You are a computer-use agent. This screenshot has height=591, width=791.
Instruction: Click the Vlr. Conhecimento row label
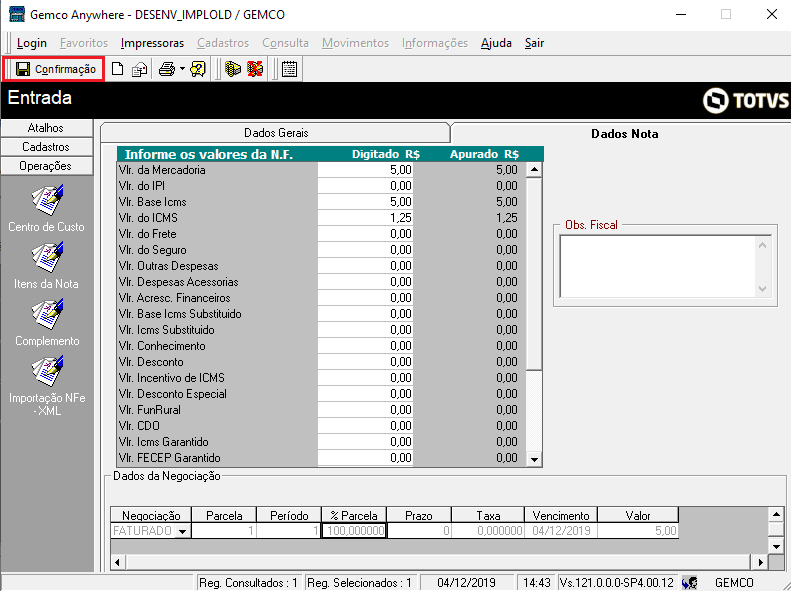coord(162,346)
